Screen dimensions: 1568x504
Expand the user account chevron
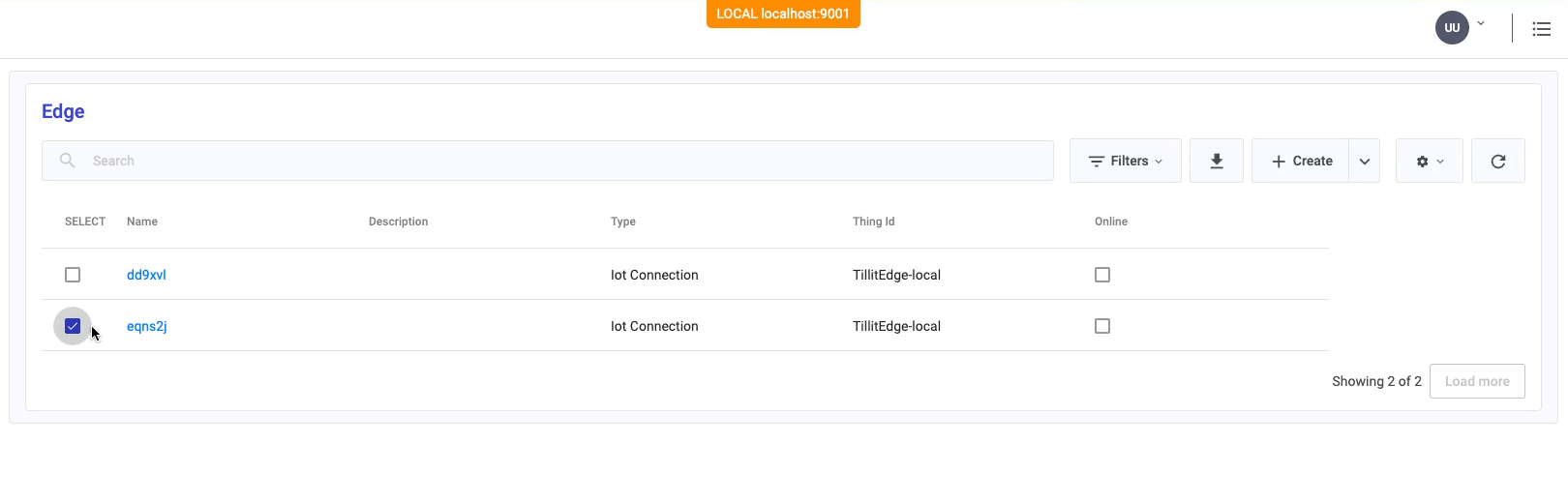click(x=1480, y=23)
